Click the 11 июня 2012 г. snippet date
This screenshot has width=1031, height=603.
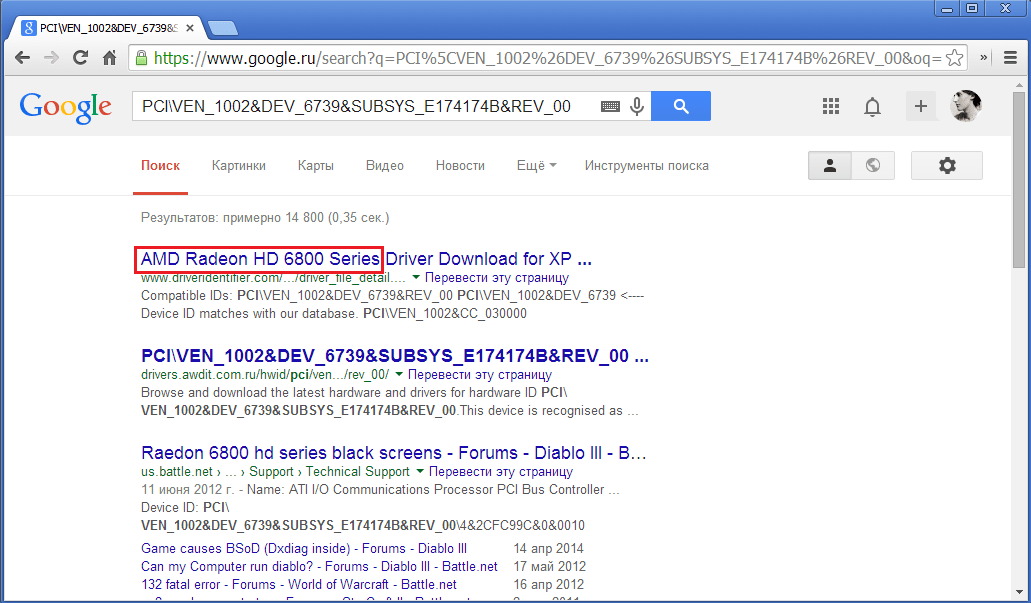click(x=187, y=489)
